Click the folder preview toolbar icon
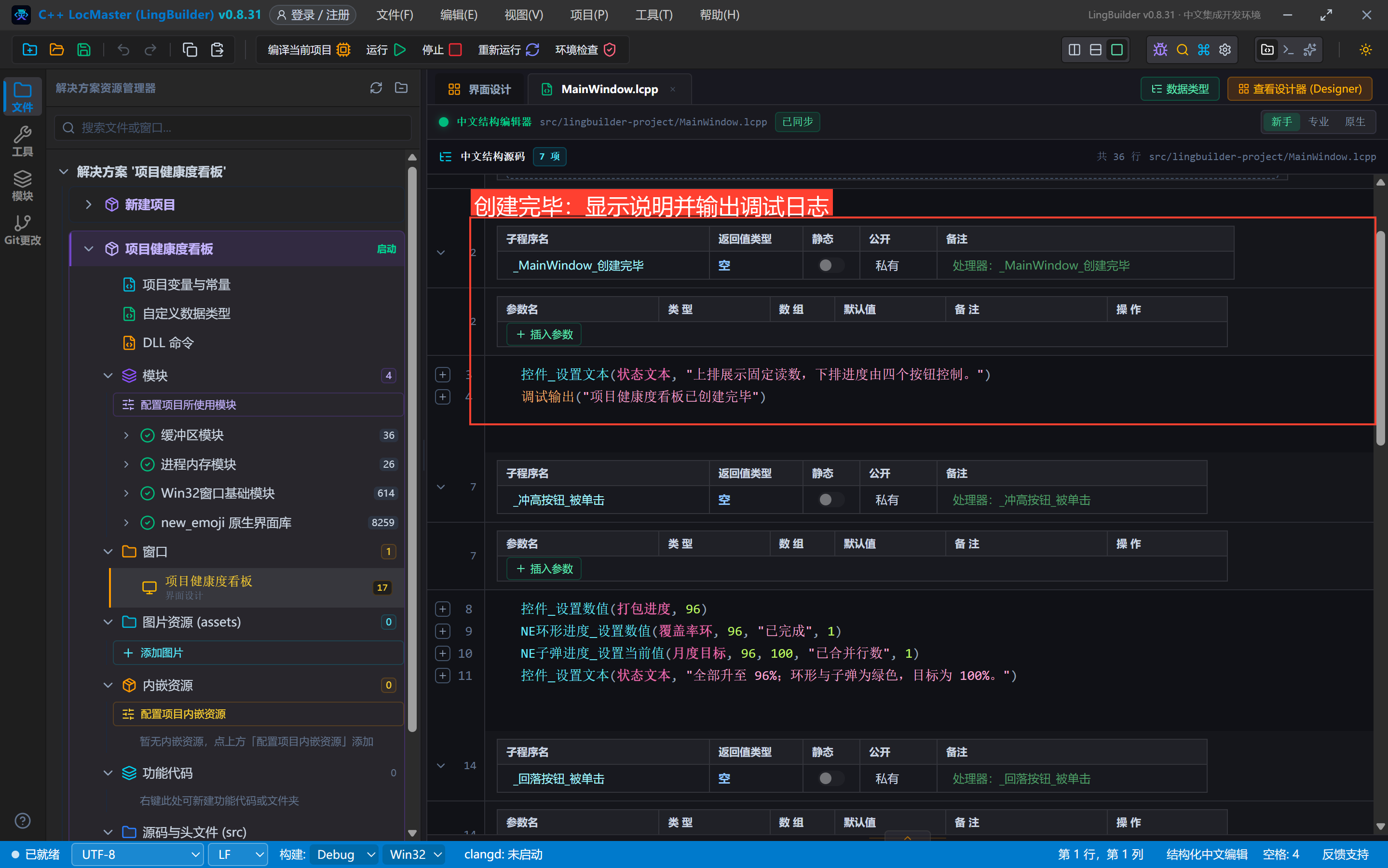This screenshot has height=868, width=1388. pyautogui.click(x=1267, y=50)
